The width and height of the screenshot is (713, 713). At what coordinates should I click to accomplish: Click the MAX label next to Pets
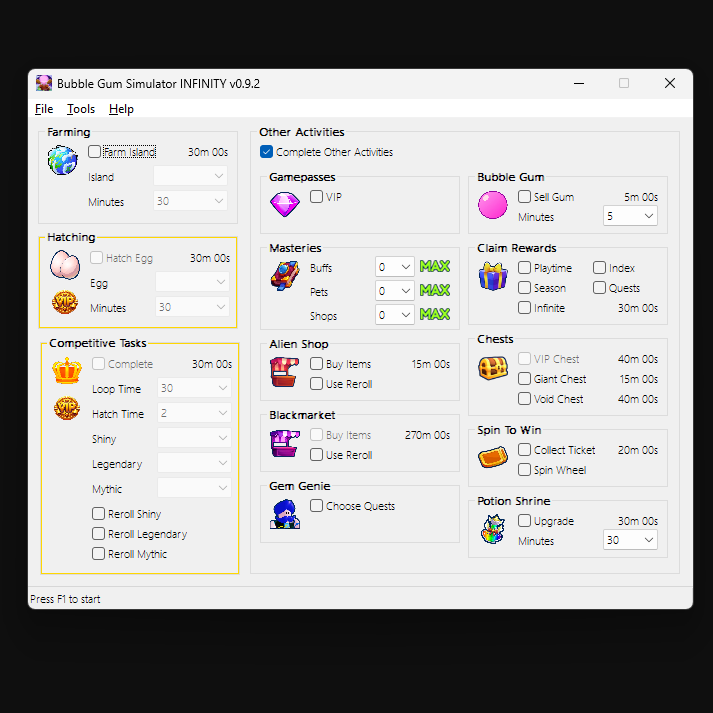[435, 290]
